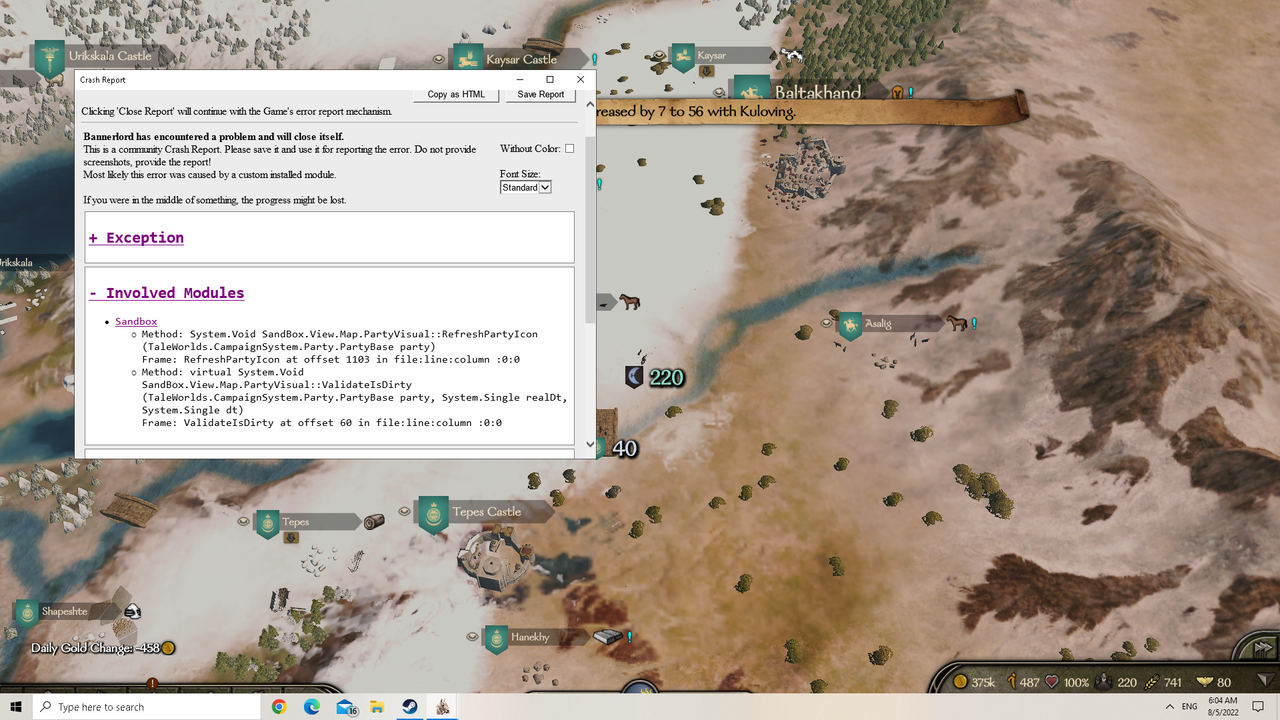
Task: Toggle the track eye icon beside Tepes Castle
Action: point(404,511)
